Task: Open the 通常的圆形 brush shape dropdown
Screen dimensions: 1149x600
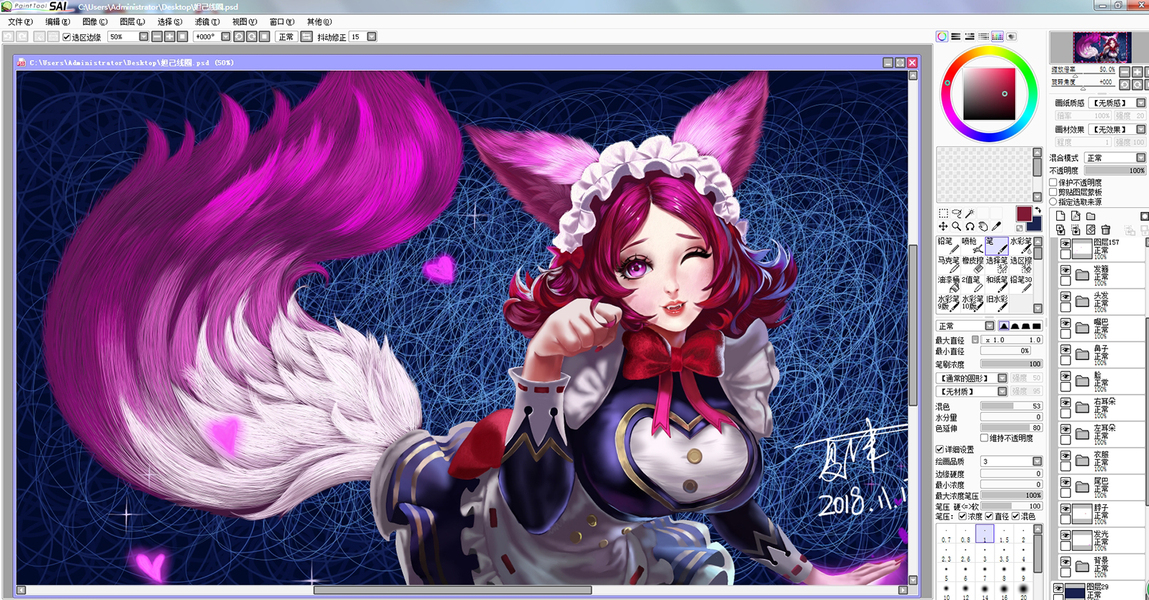Action: 1002,378
